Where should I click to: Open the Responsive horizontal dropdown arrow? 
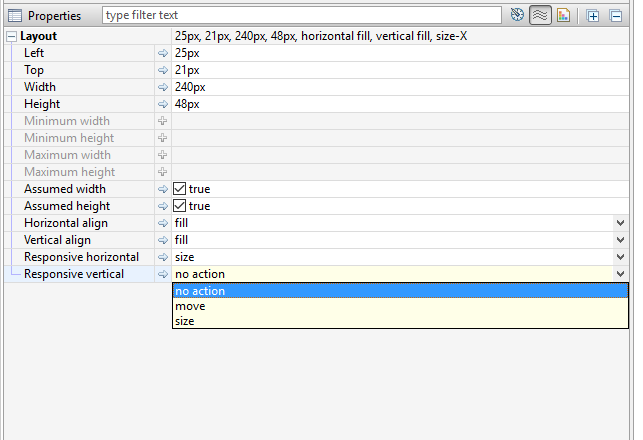click(x=620, y=257)
